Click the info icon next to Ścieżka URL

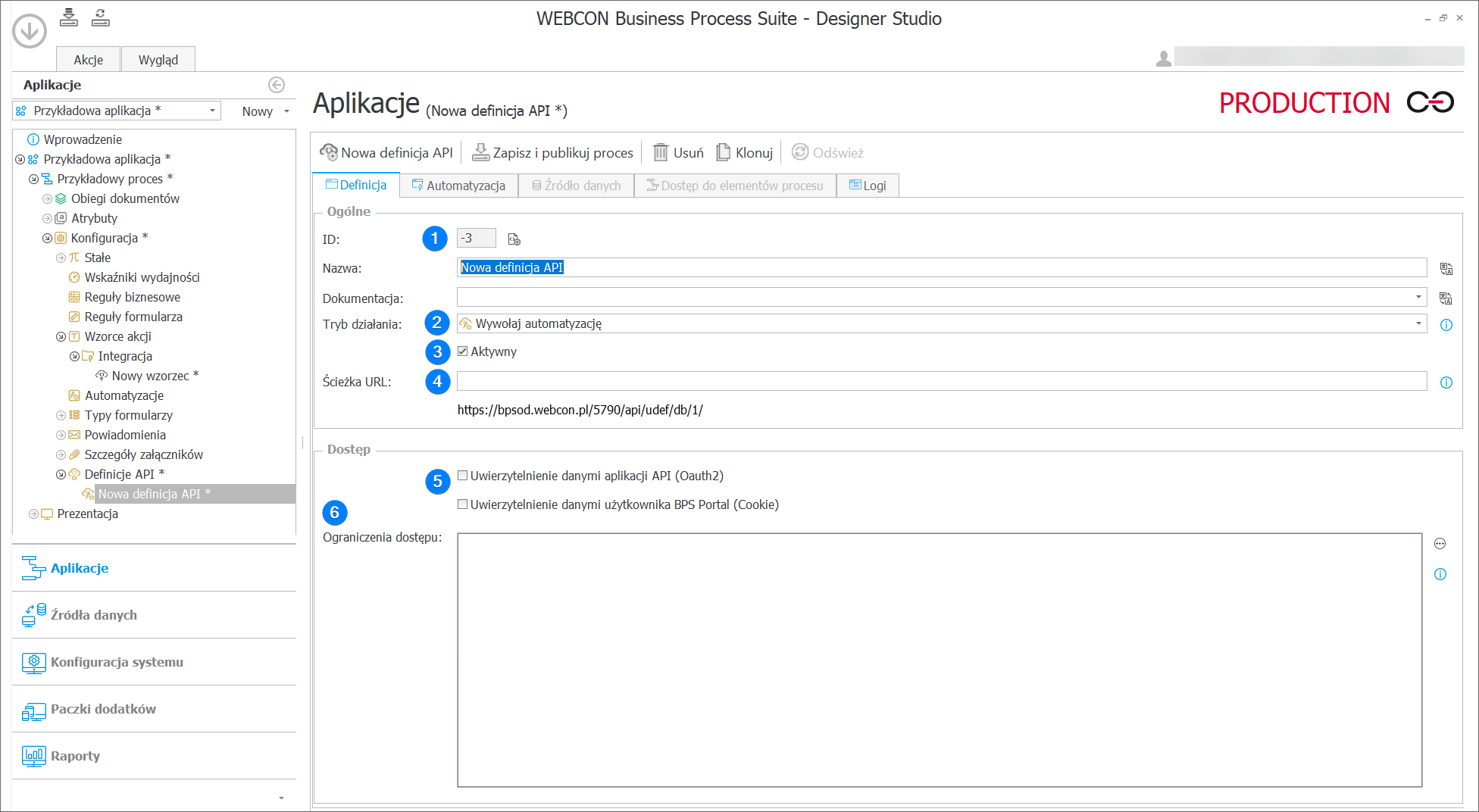pos(1446,382)
